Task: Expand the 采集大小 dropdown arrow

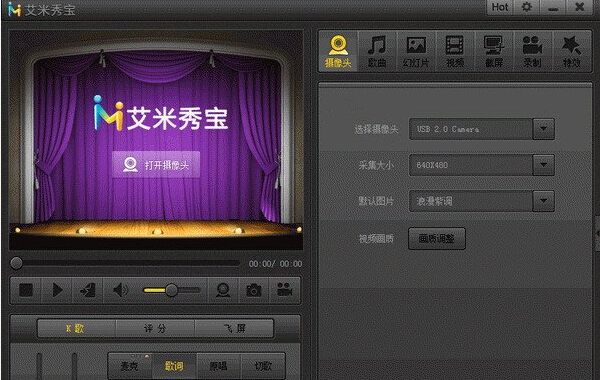Action: click(x=543, y=165)
